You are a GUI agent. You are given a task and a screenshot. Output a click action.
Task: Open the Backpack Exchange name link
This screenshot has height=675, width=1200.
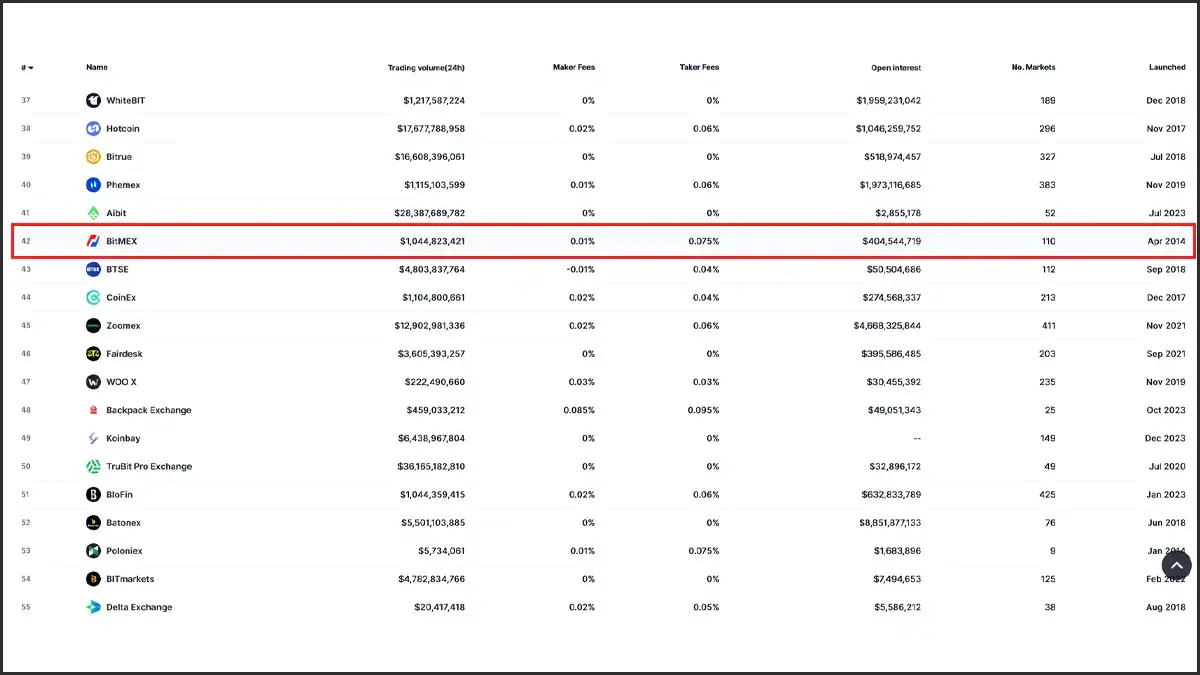[x=149, y=410]
